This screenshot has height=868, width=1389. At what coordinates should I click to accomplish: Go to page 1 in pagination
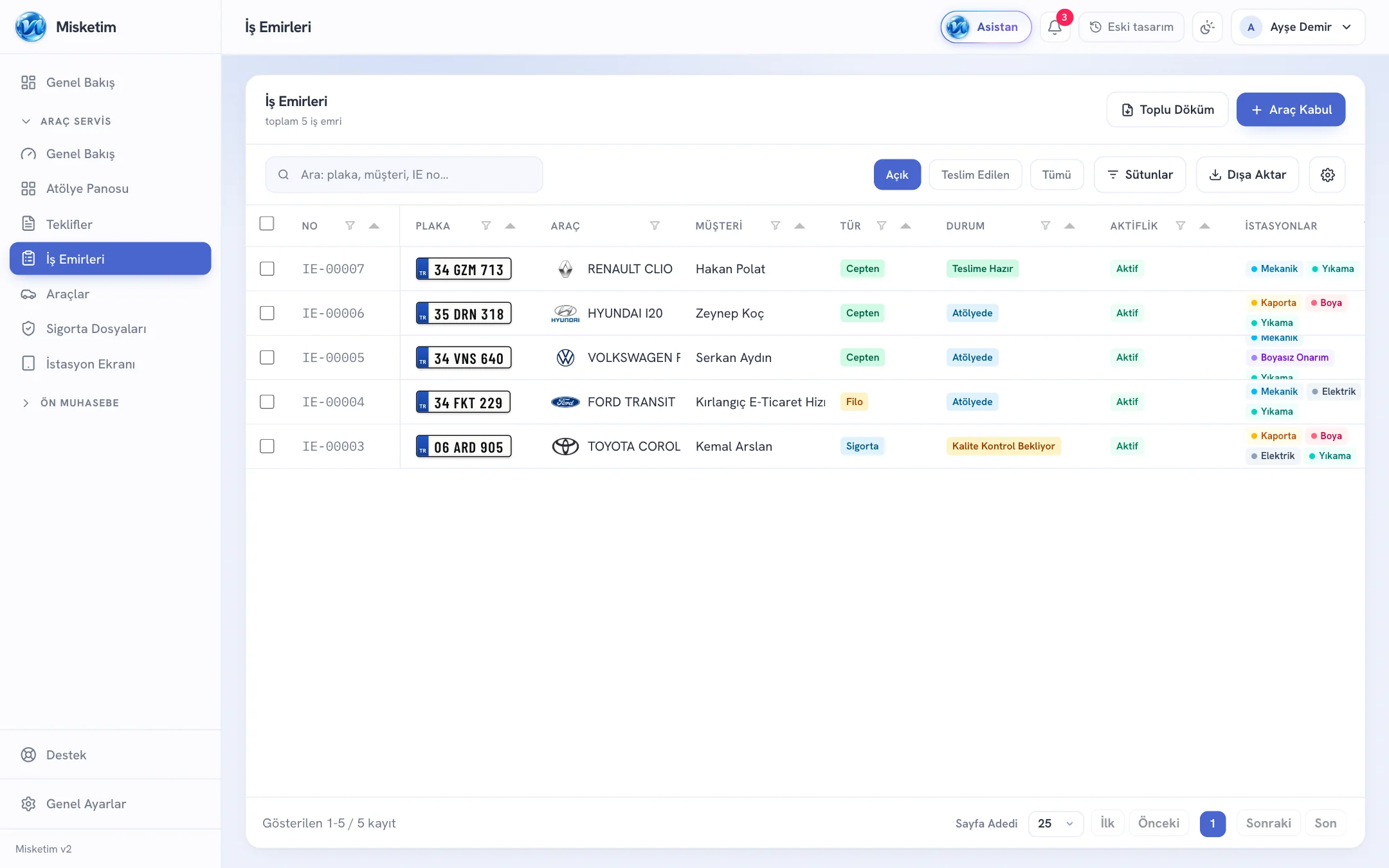point(1212,824)
